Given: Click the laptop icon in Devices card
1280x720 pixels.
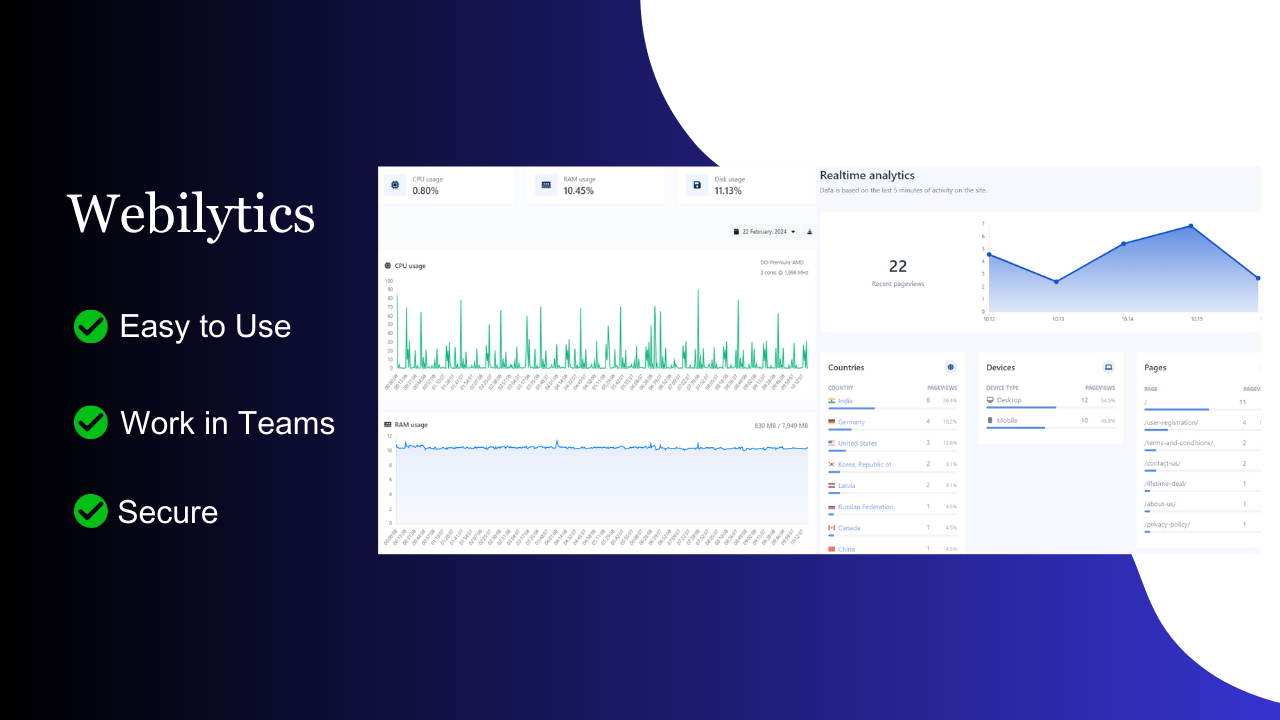Looking at the screenshot, I should pos(1108,367).
